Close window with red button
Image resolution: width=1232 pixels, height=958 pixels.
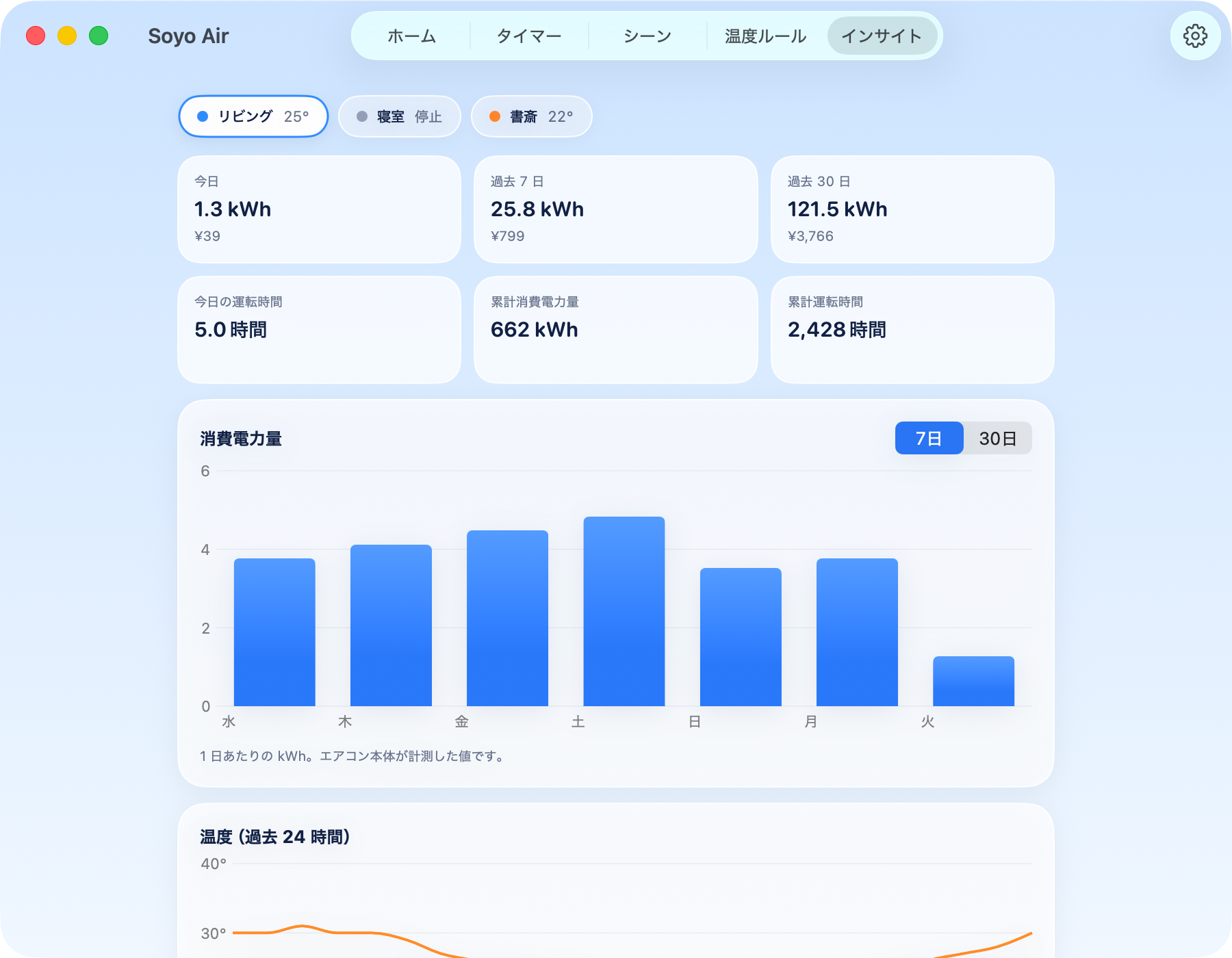pyautogui.click(x=36, y=36)
